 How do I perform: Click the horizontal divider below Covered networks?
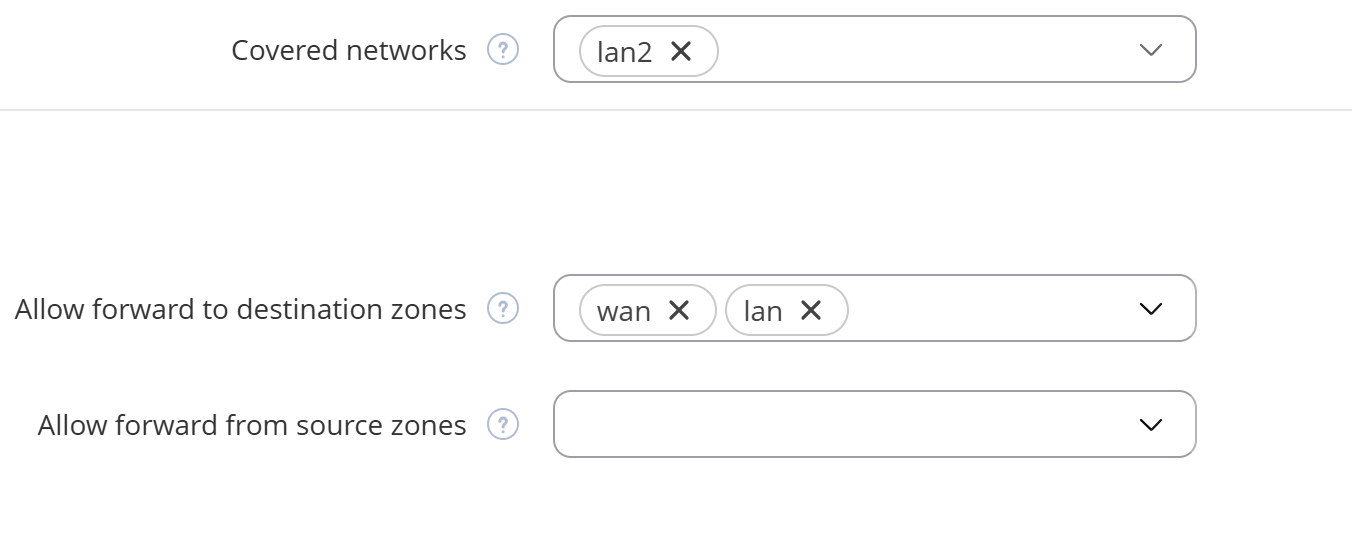tap(676, 110)
